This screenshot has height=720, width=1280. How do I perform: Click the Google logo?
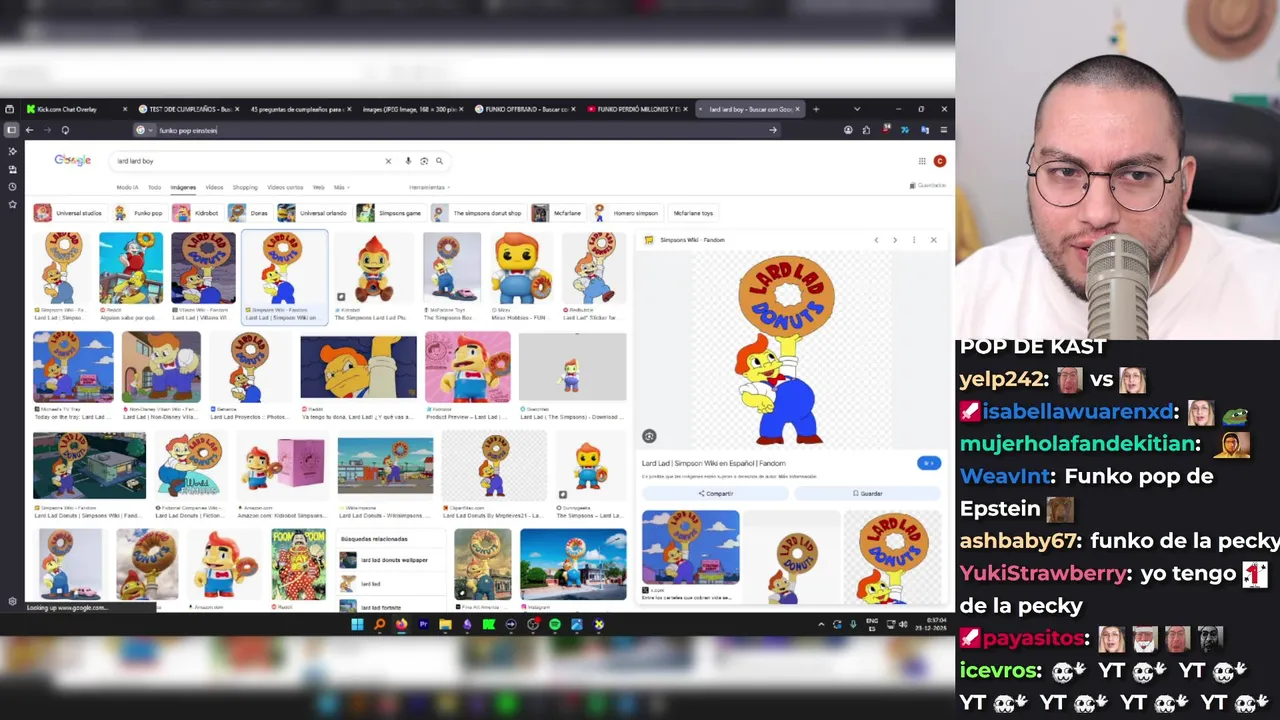(x=72, y=160)
